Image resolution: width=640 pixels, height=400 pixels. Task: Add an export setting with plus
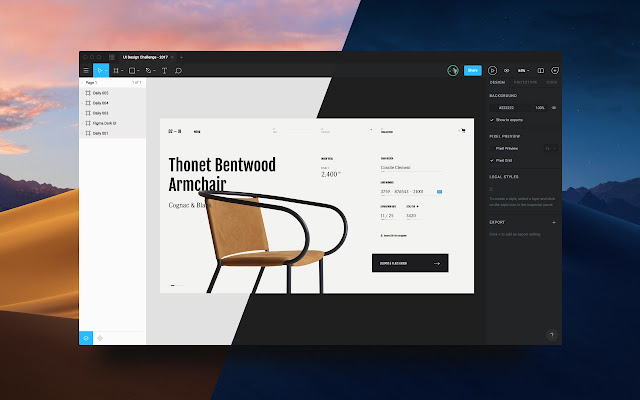(x=554, y=222)
